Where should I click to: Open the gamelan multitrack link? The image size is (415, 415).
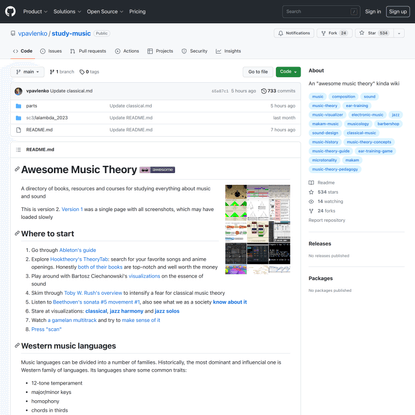pos(72,320)
